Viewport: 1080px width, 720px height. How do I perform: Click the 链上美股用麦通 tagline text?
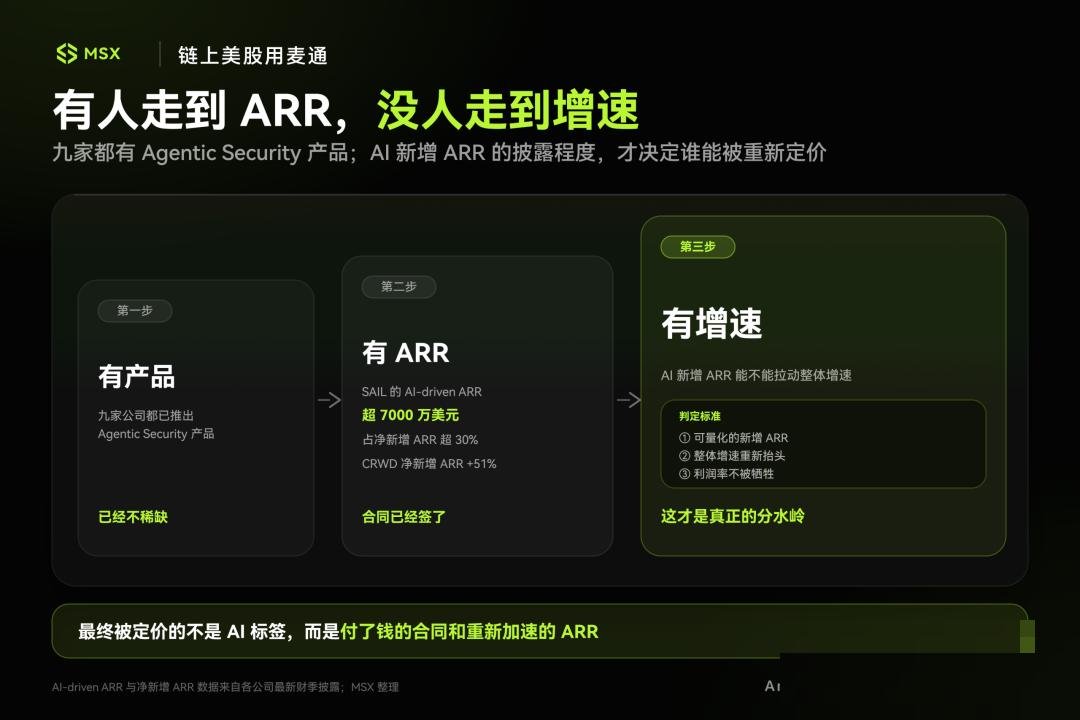click(x=253, y=56)
